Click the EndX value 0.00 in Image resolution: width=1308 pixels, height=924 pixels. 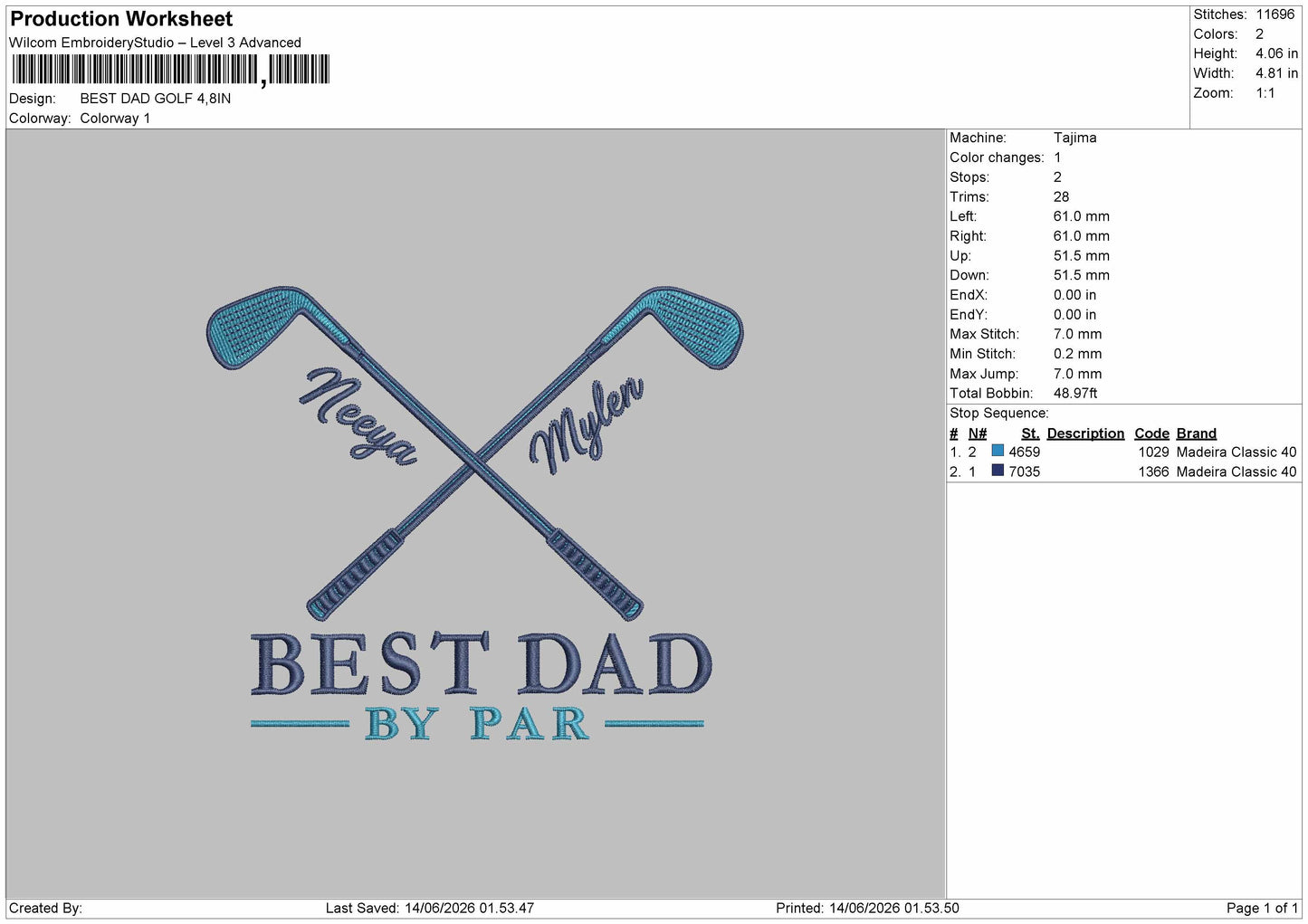(x=1074, y=295)
